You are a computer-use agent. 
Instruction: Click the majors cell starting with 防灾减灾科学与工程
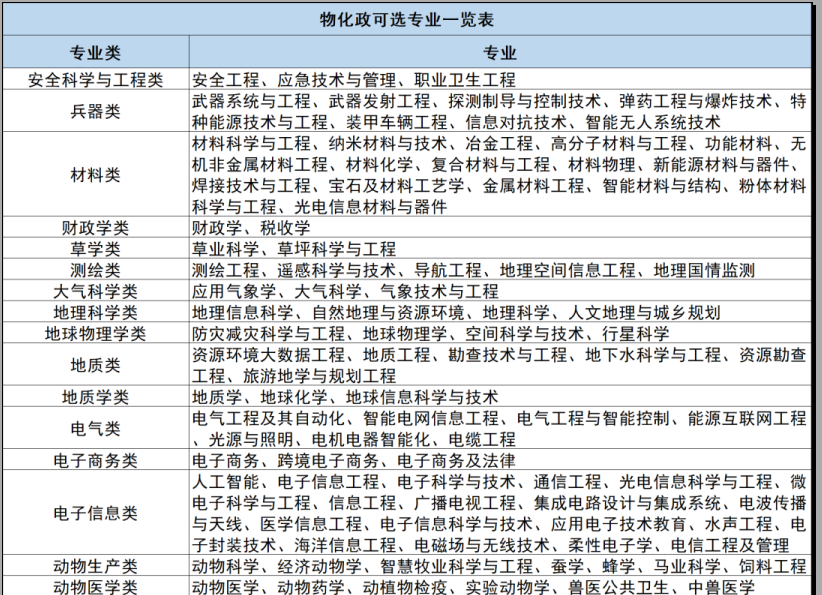pyautogui.click(x=500, y=333)
